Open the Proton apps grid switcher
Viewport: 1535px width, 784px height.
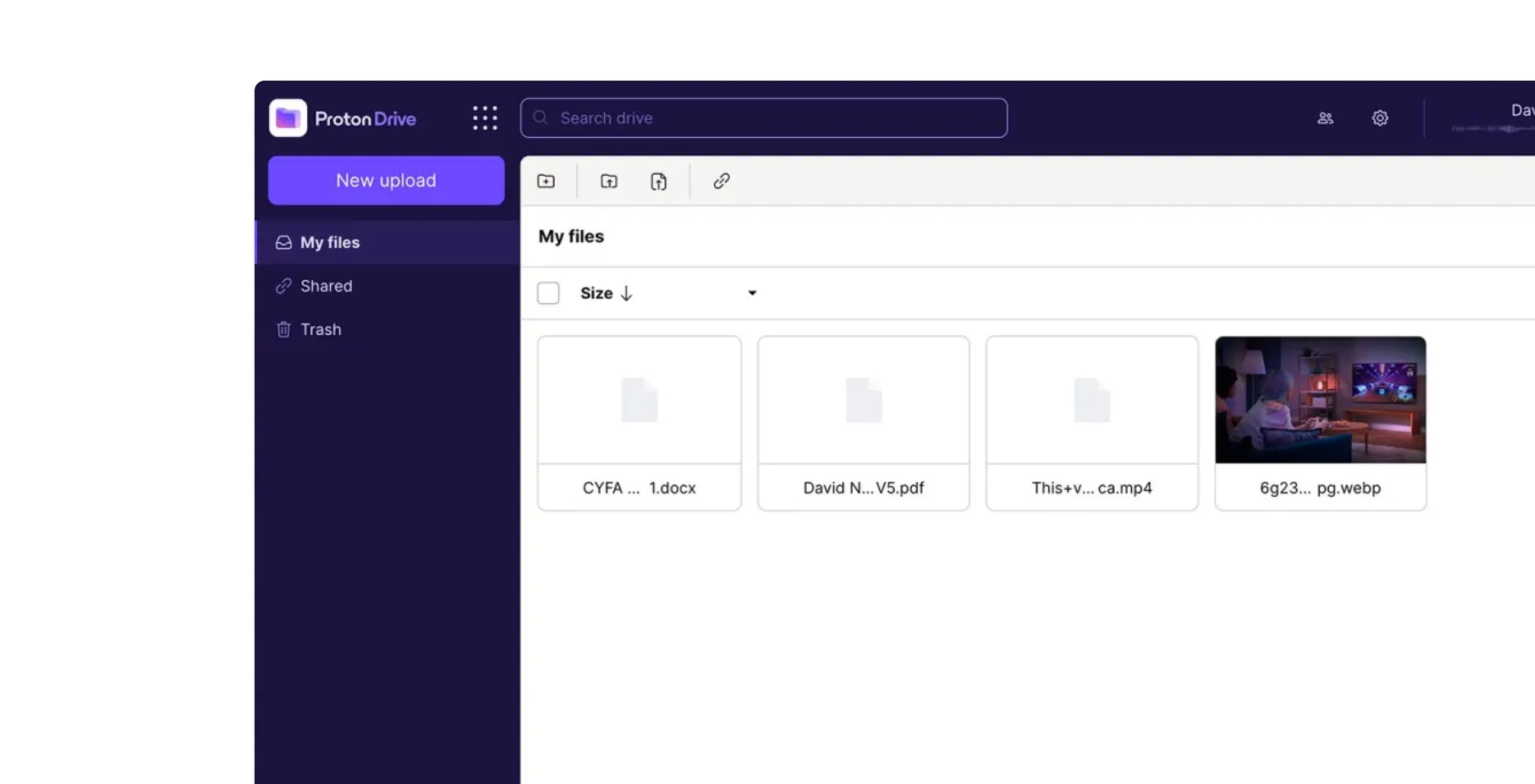tap(485, 118)
